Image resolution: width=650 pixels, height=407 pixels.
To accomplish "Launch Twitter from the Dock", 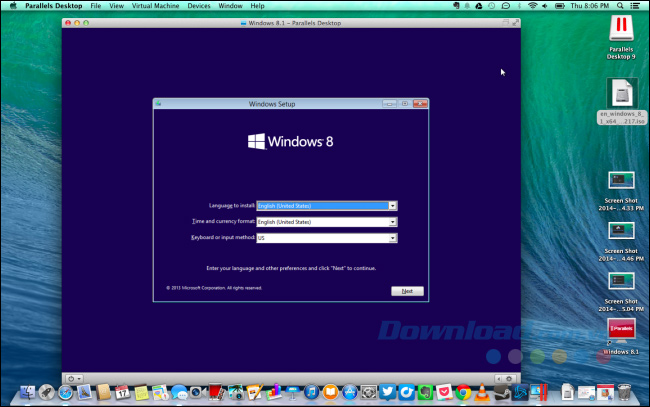I will [388, 392].
